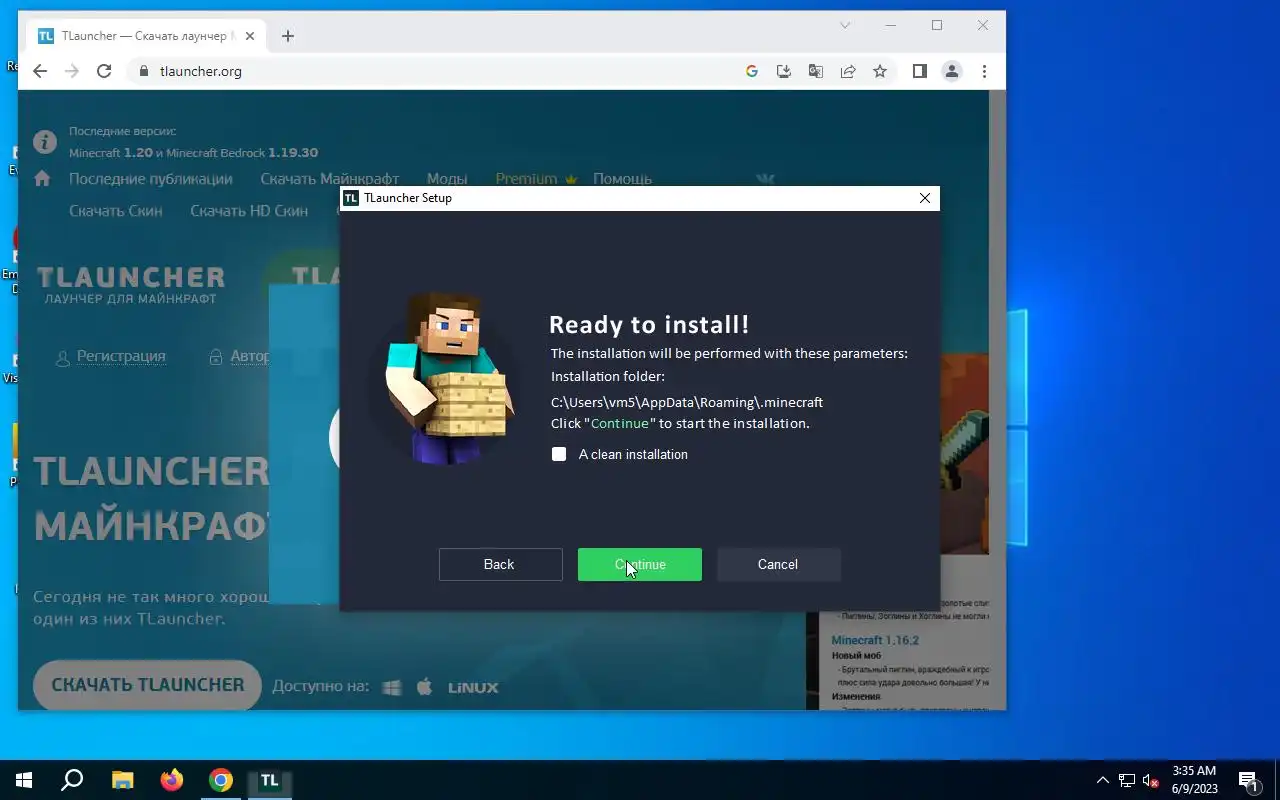Click the LiNUX platform link

tap(473, 688)
